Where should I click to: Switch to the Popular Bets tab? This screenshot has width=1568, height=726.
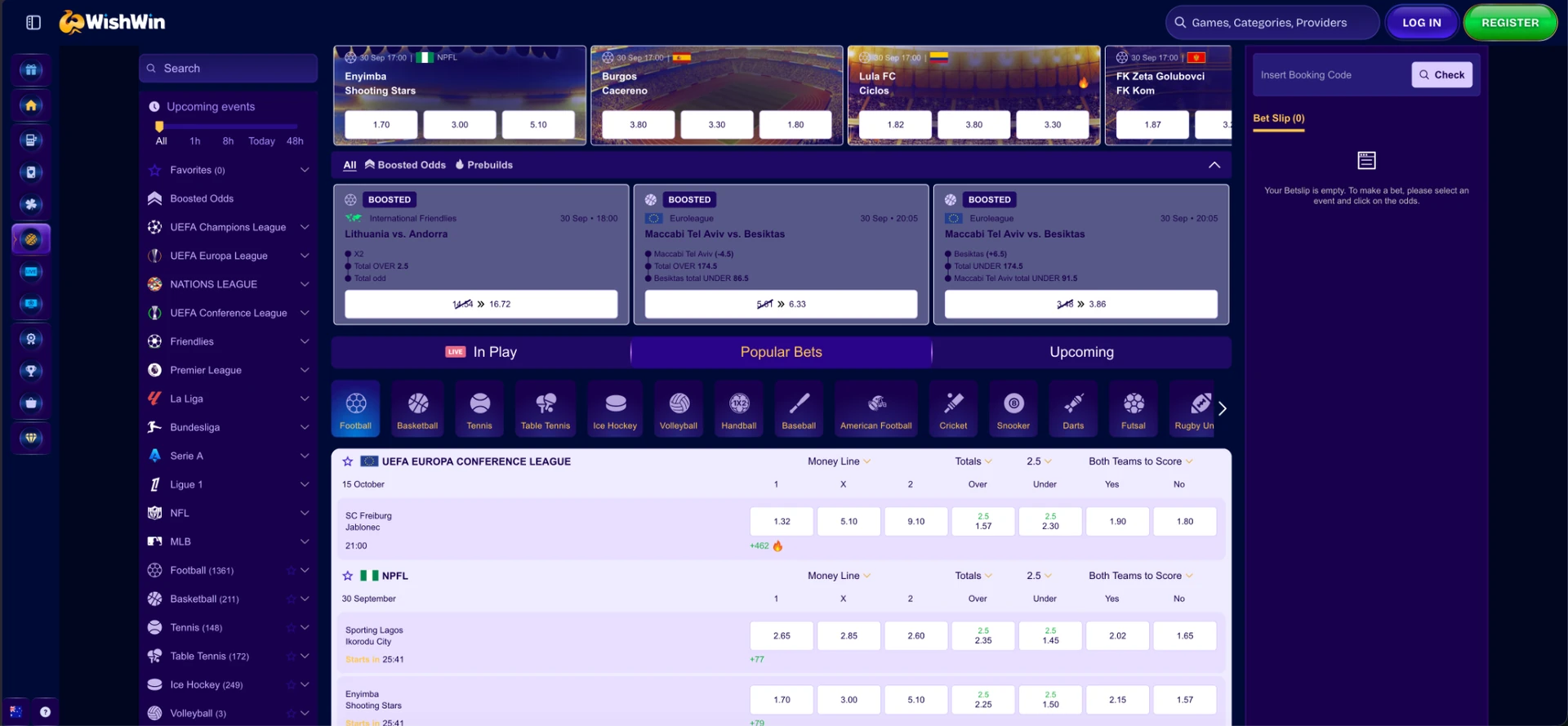click(x=781, y=352)
